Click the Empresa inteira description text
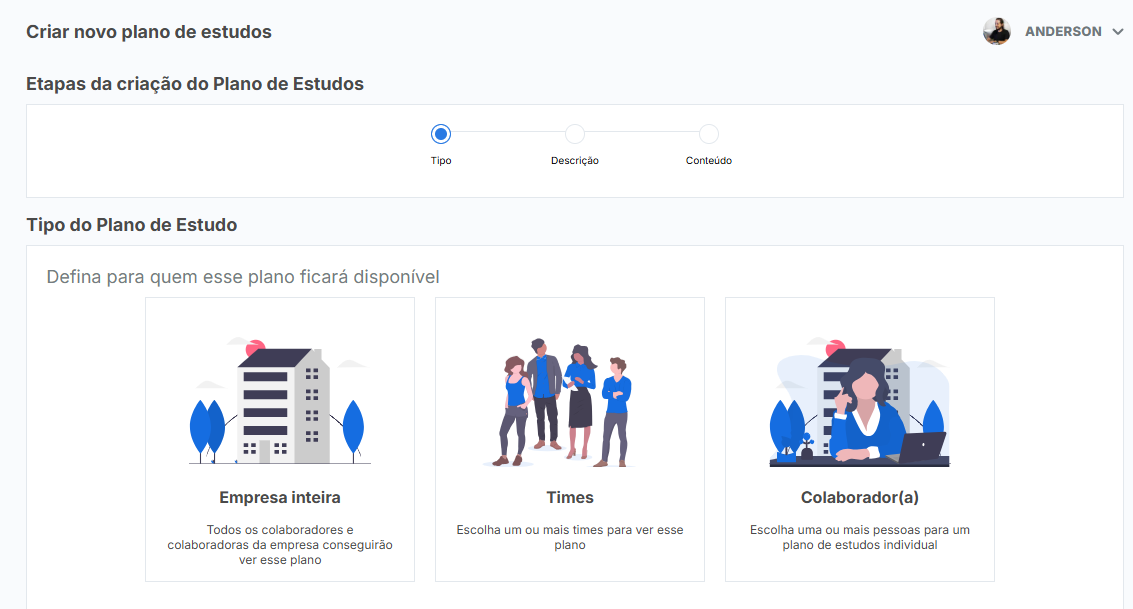This screenshot has height=609, width=1133. coord(280,545)
